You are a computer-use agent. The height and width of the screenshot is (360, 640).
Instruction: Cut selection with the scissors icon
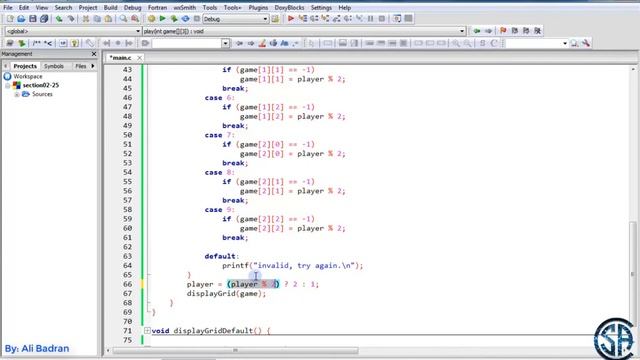(x=86, y=19)
